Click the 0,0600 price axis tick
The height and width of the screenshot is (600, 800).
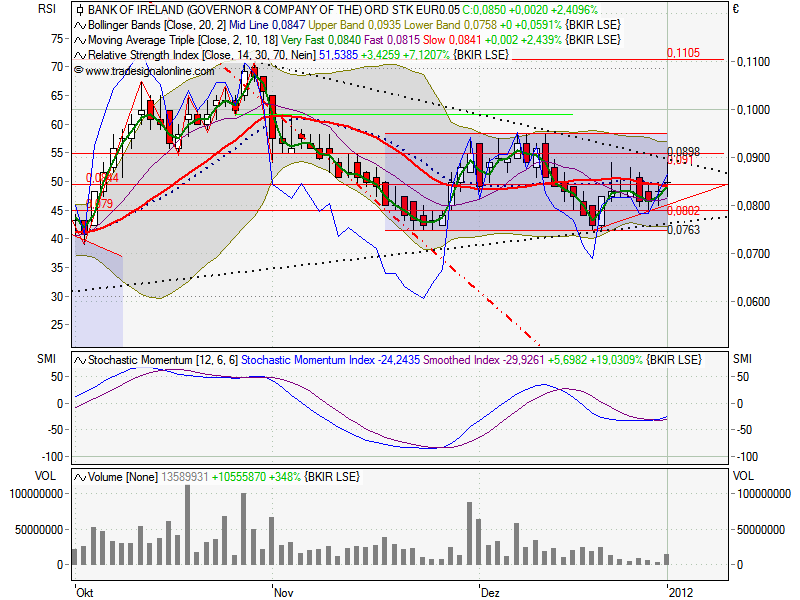(754, 302)
